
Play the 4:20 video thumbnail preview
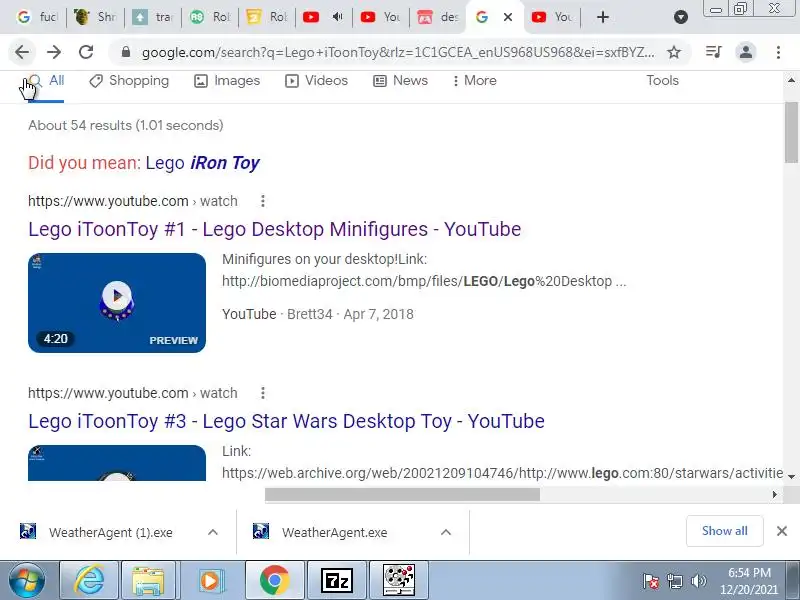(117, 303)
